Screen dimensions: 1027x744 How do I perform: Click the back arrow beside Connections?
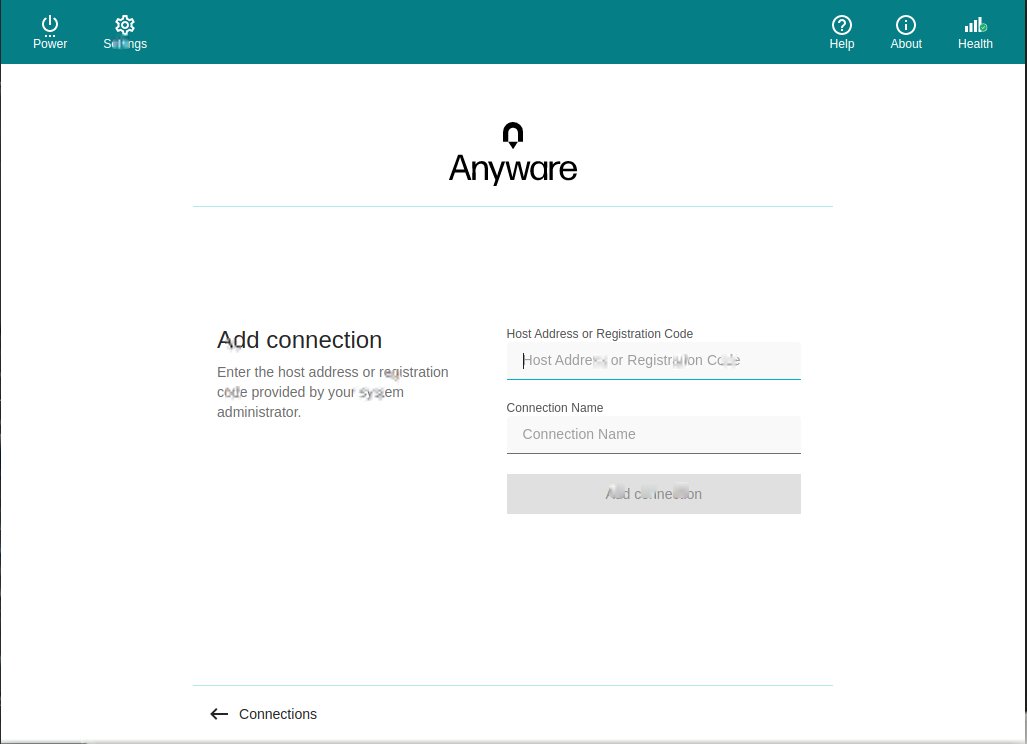tap(219, 714)
